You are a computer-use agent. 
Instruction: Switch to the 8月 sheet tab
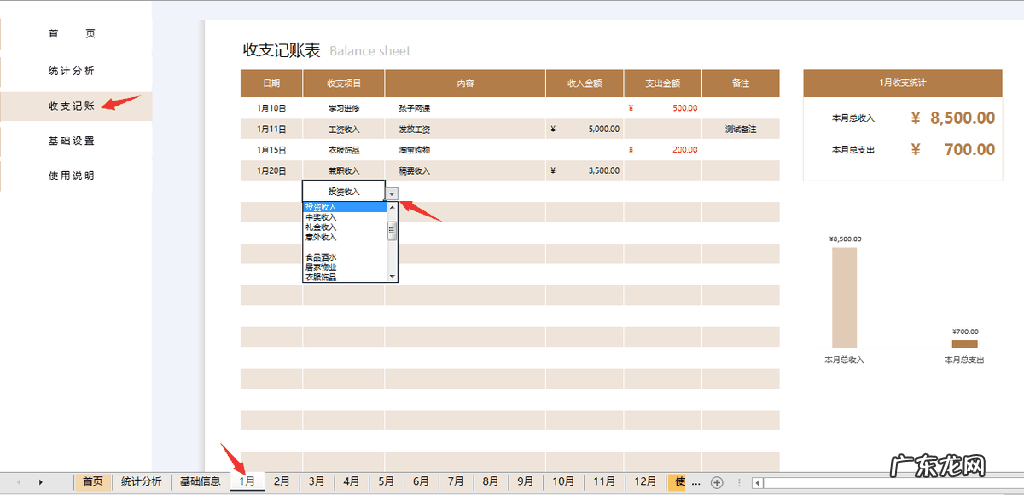(x=490, y=482)
